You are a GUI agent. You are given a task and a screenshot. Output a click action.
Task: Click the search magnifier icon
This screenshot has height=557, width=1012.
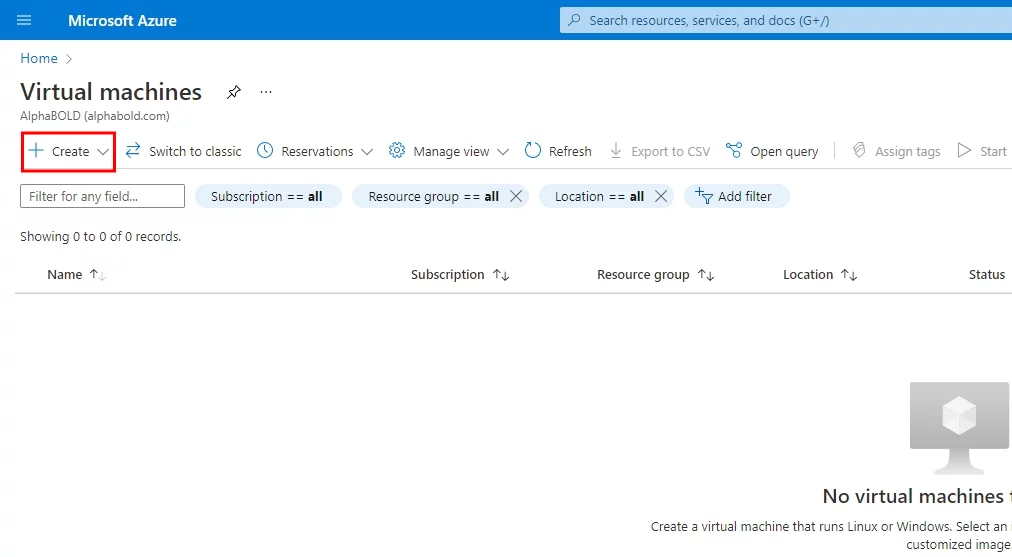click(574, 20)
